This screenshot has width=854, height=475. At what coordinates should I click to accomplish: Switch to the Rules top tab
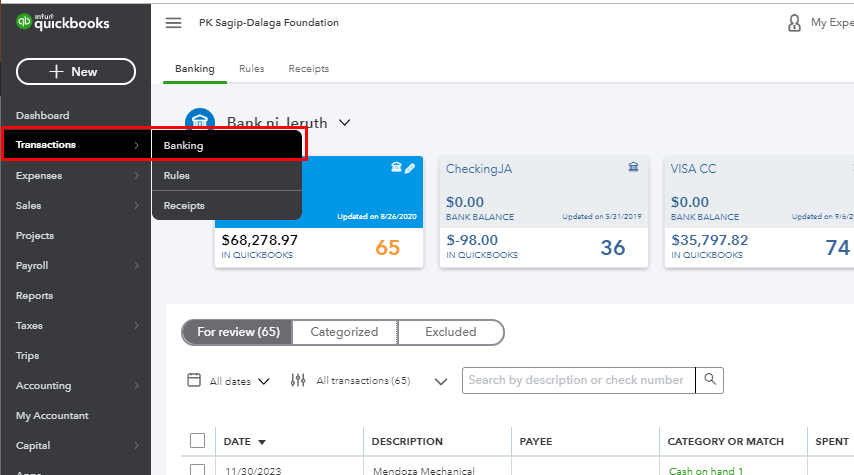(252, 69)
